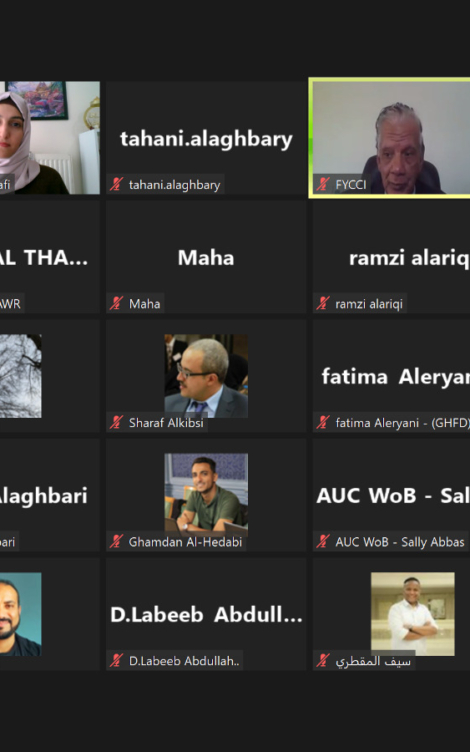The width and height of the screenshot is (470, 752).
Task: Click muted mic icon beside ramzi alariqi
Action: point(323,303)
